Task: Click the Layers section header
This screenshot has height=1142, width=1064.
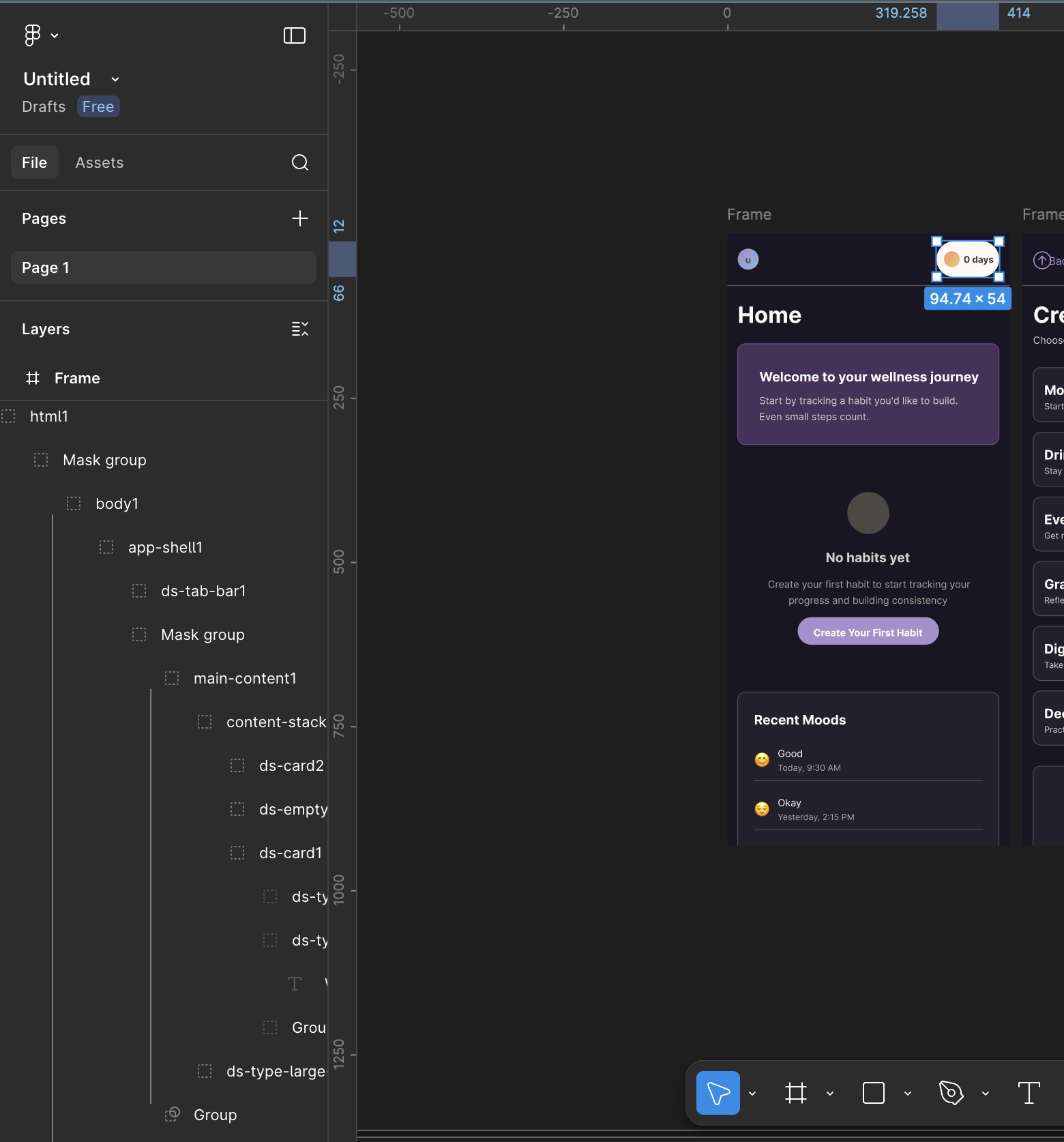Action: (46, 329)
